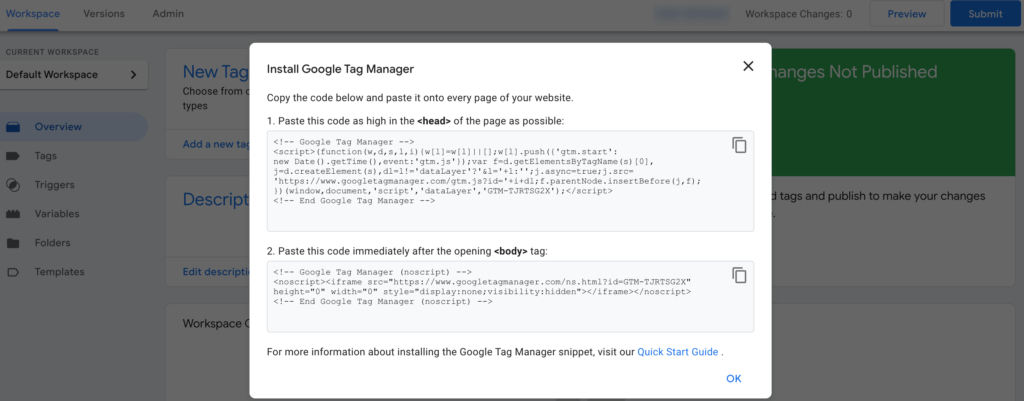Click the Folders folder icon
The width and height of the screenshot is (1024, 401).
[12, 243]
